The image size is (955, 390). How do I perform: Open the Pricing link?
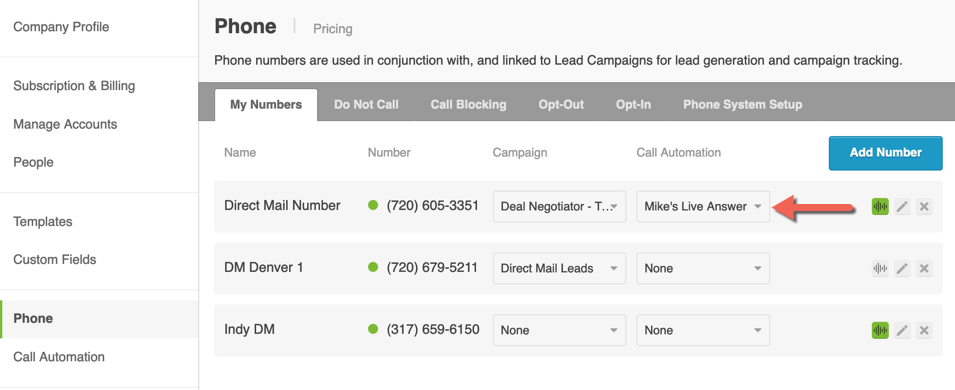pos(333,29)
